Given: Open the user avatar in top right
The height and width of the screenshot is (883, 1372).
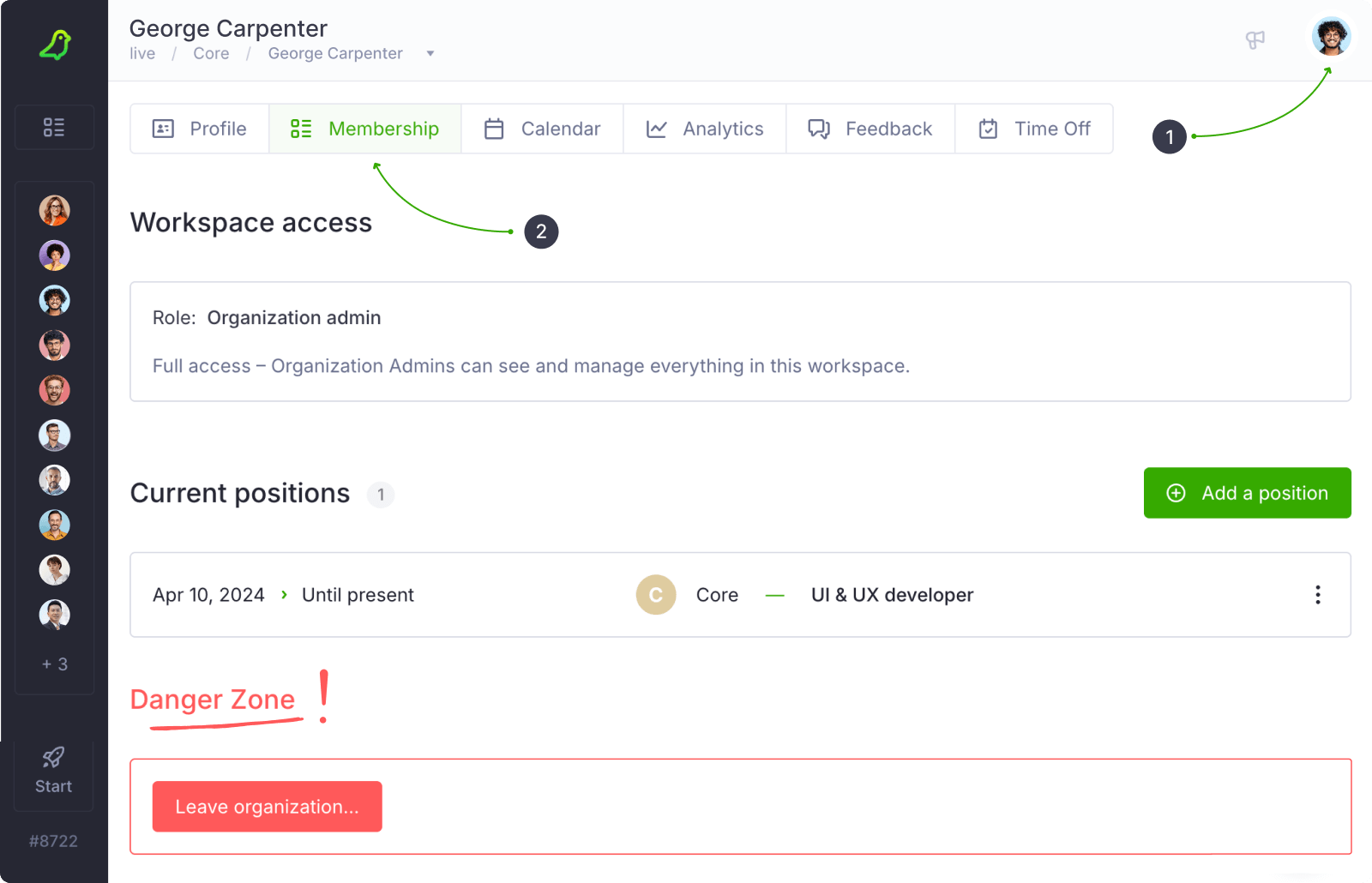Looking at the screenshot, I should pos(1331,37).
